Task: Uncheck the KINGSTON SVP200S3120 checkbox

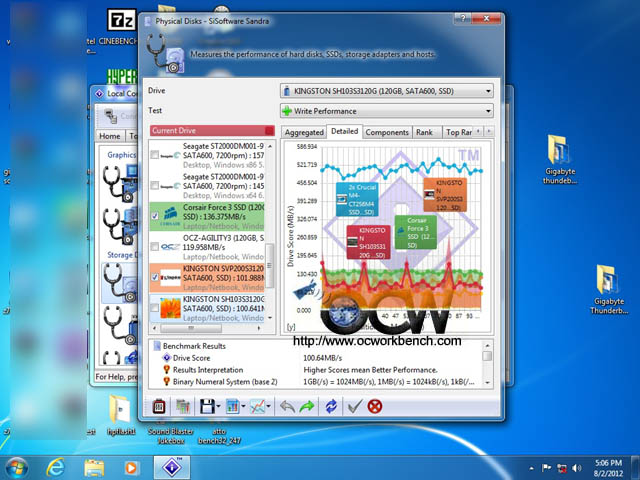Action: (155, 277)
